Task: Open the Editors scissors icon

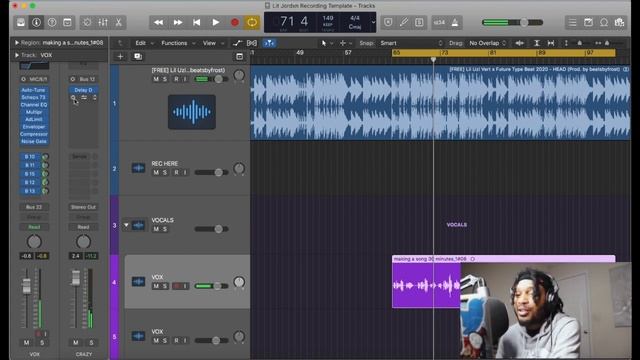Action: (118, 22)
